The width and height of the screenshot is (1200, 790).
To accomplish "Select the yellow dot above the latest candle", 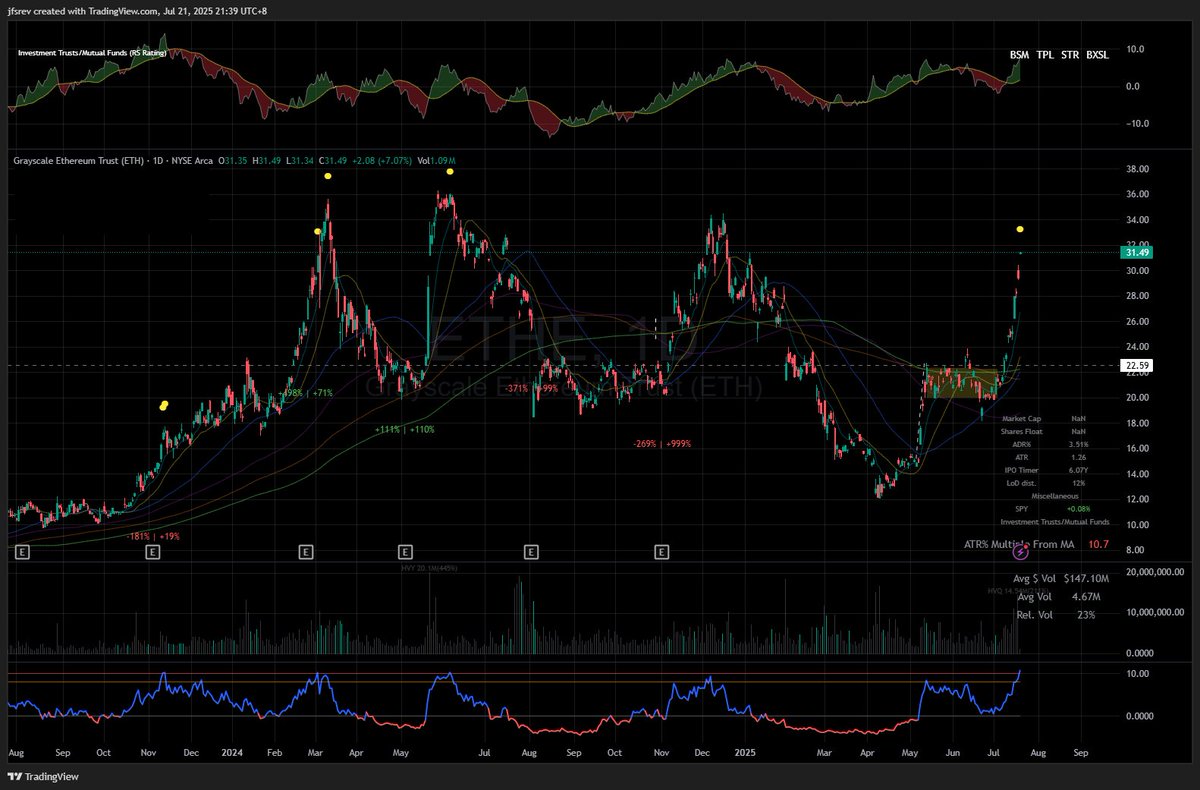I will click(x=1020, y=230).
